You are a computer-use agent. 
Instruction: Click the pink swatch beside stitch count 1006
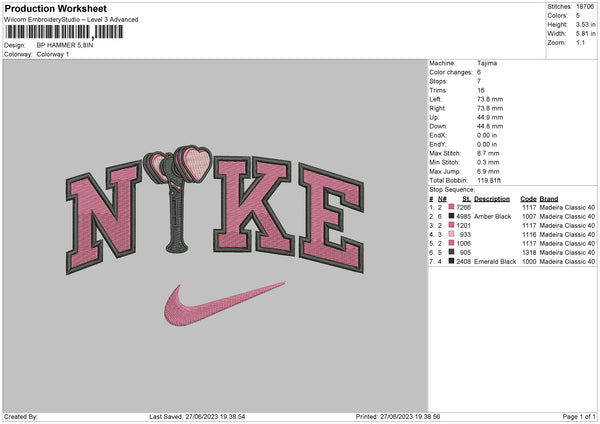(x=452, y=243)
